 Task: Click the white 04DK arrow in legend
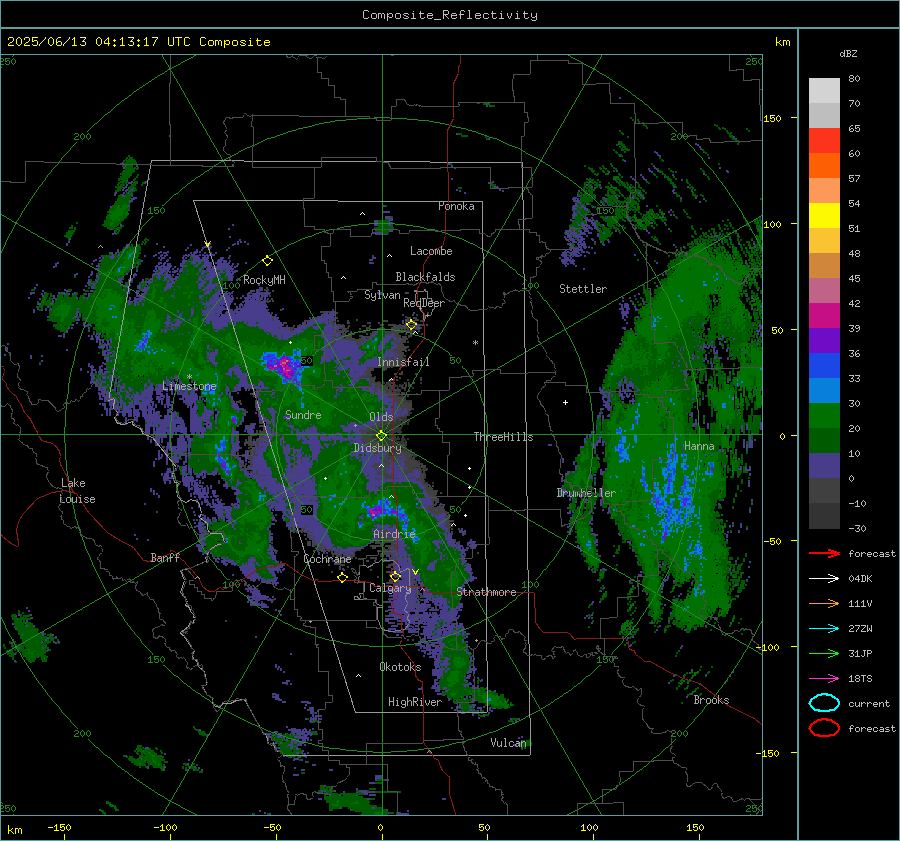click(x=824, y=578)
